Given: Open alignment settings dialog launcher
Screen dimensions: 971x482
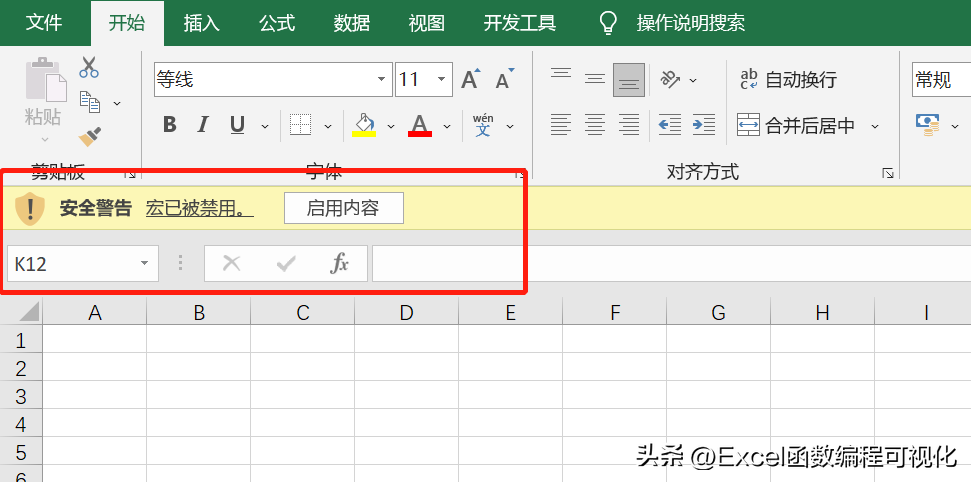Looking at the screenshot, I should pyautogui.click(x=887, y=173).
